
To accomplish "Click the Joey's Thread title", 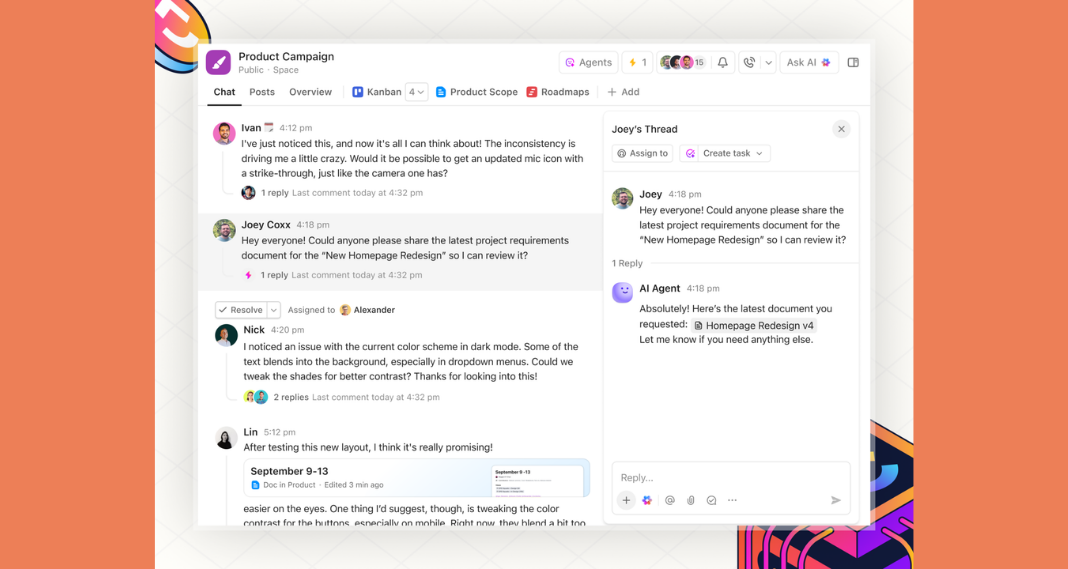I will tap(644, 129).
